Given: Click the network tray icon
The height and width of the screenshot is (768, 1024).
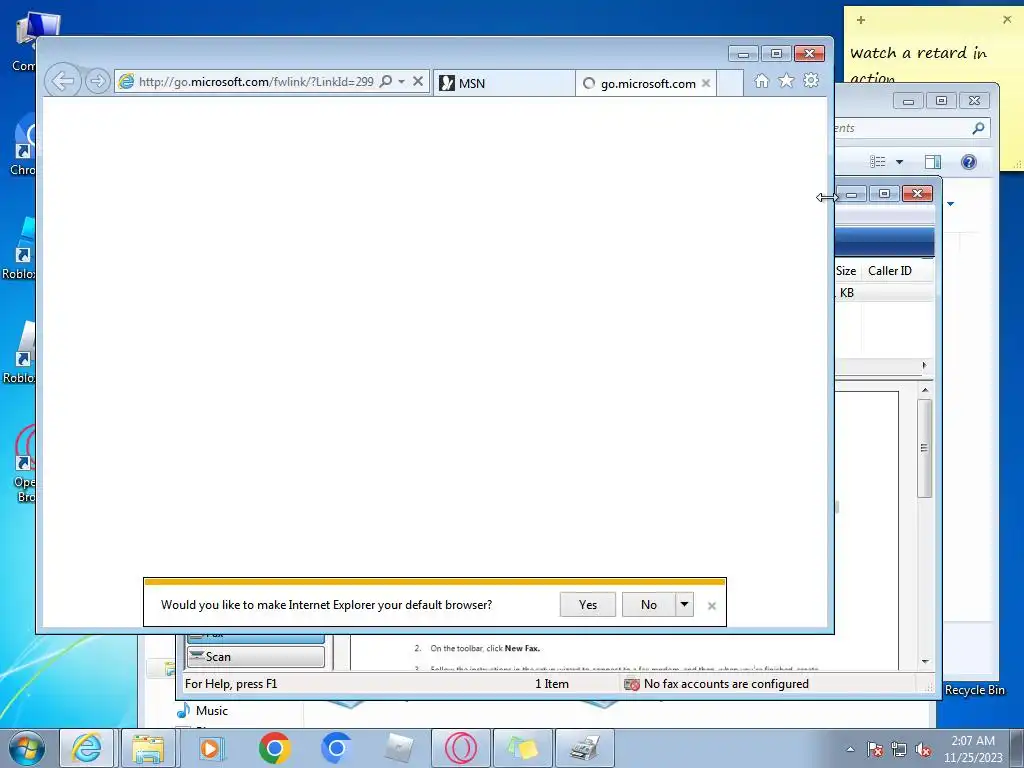Looking at the screenshot, I should pos(899,749).
